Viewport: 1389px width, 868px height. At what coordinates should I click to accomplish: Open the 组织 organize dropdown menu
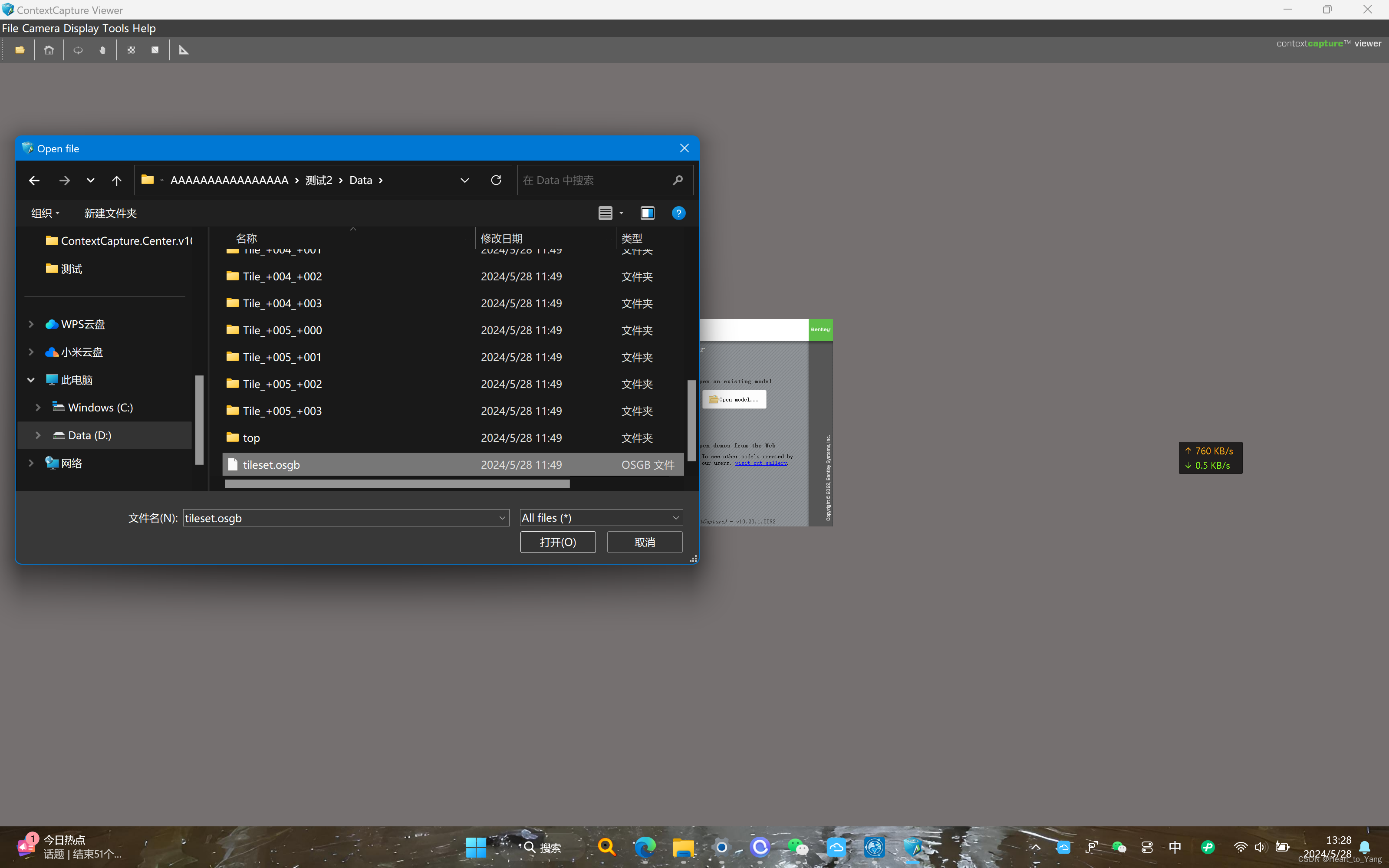click(45, 214)
